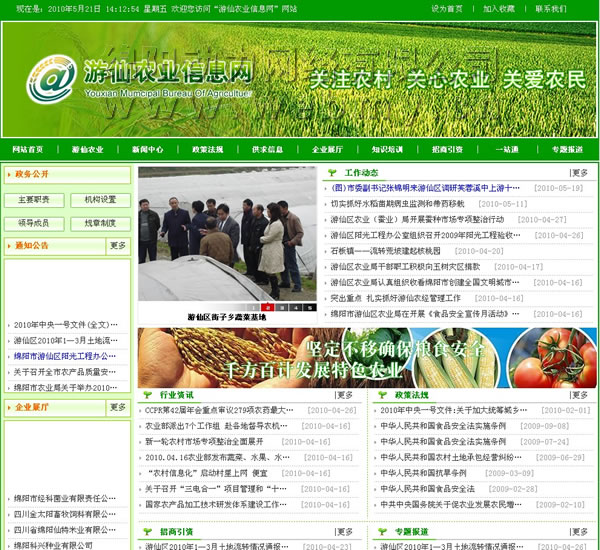
Task: Open notice 关于召开全市农产品质量安…
Action: 65,372
